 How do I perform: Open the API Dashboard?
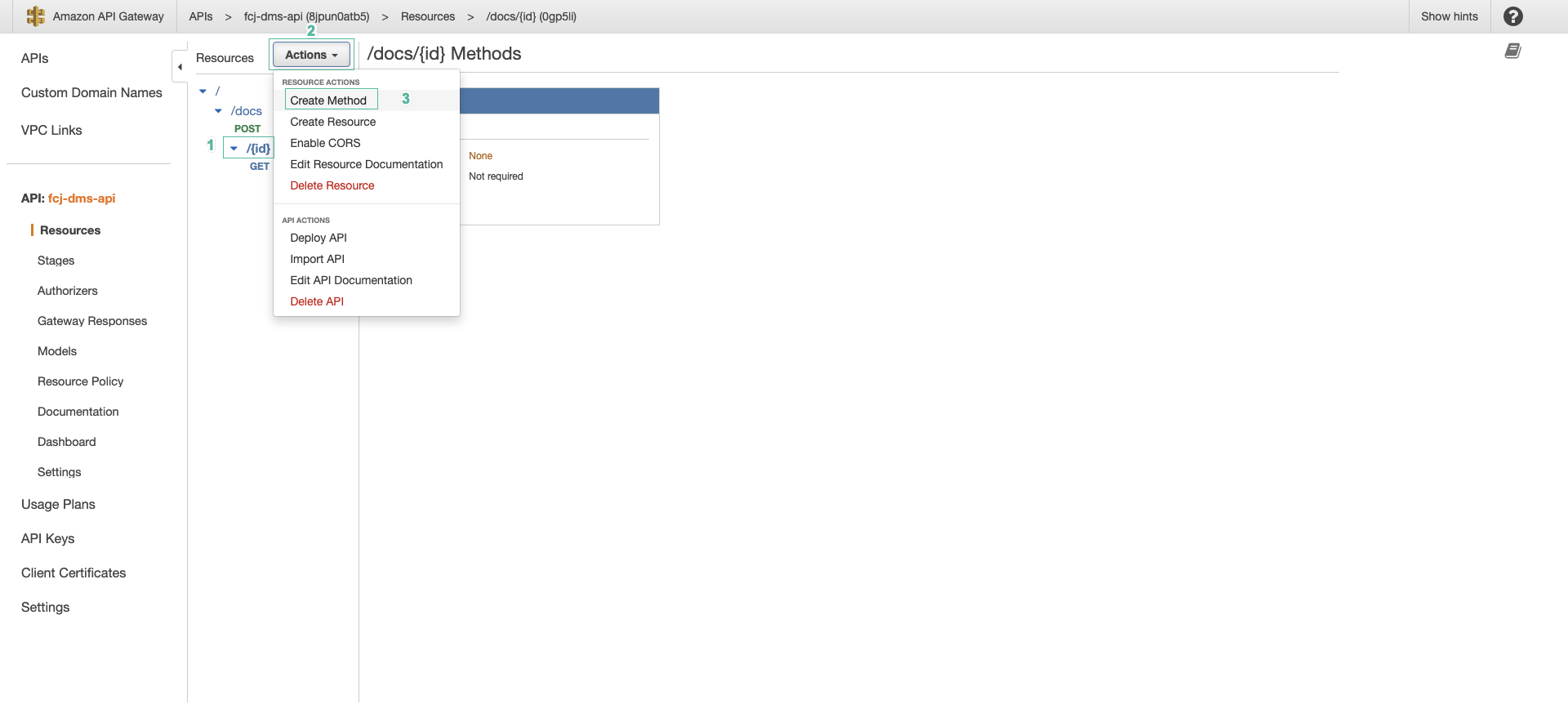point(66,442)
